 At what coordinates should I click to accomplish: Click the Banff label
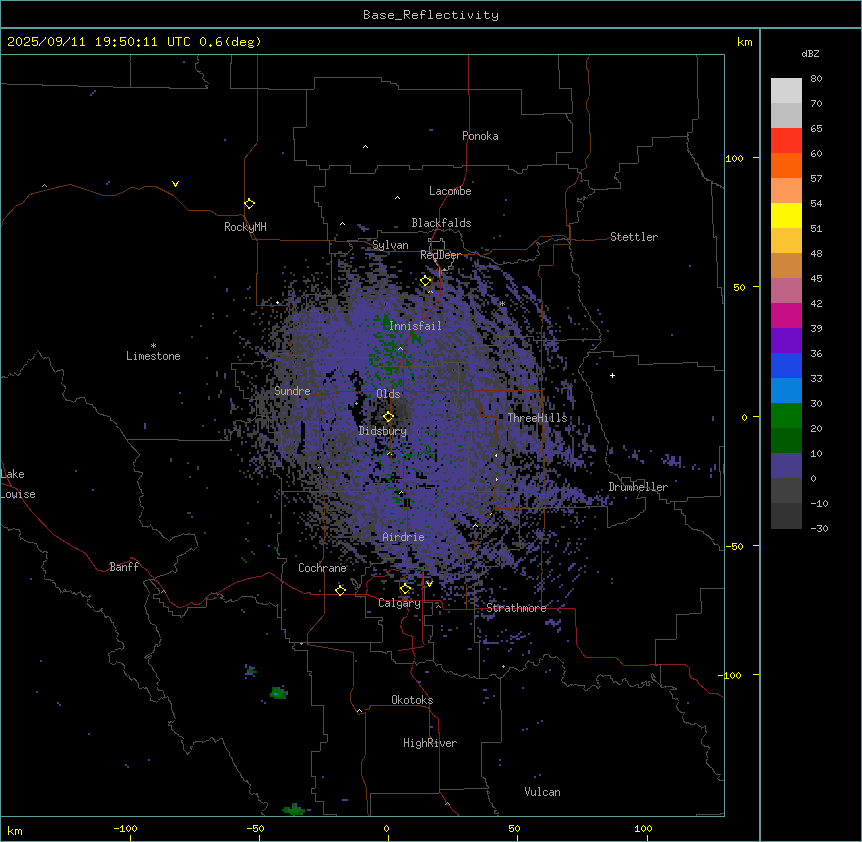[124, 567]
